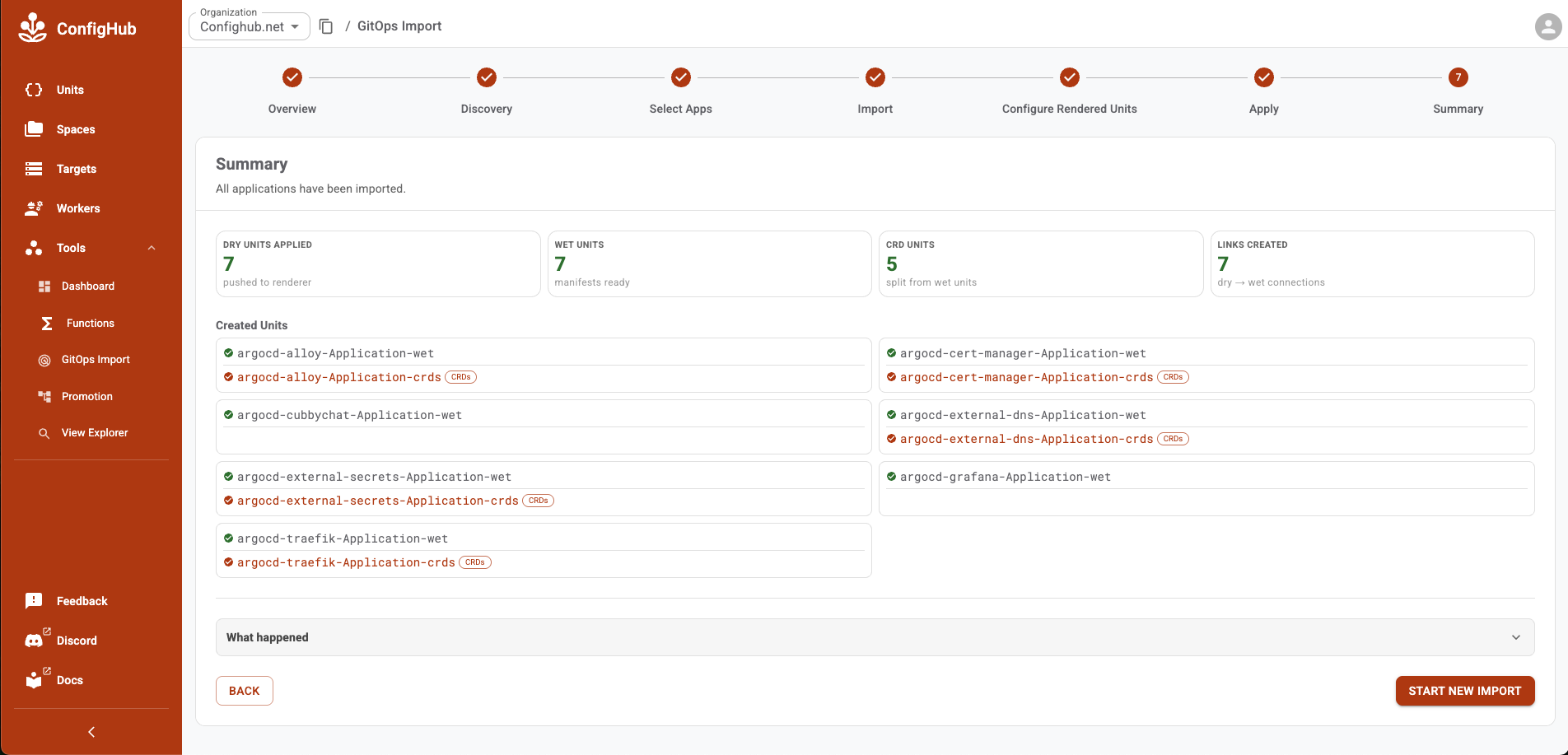Click argocd-cubbychat-Application-wet unit name
The width and height of the screenshot is (1568, 755).
(350, 415)
